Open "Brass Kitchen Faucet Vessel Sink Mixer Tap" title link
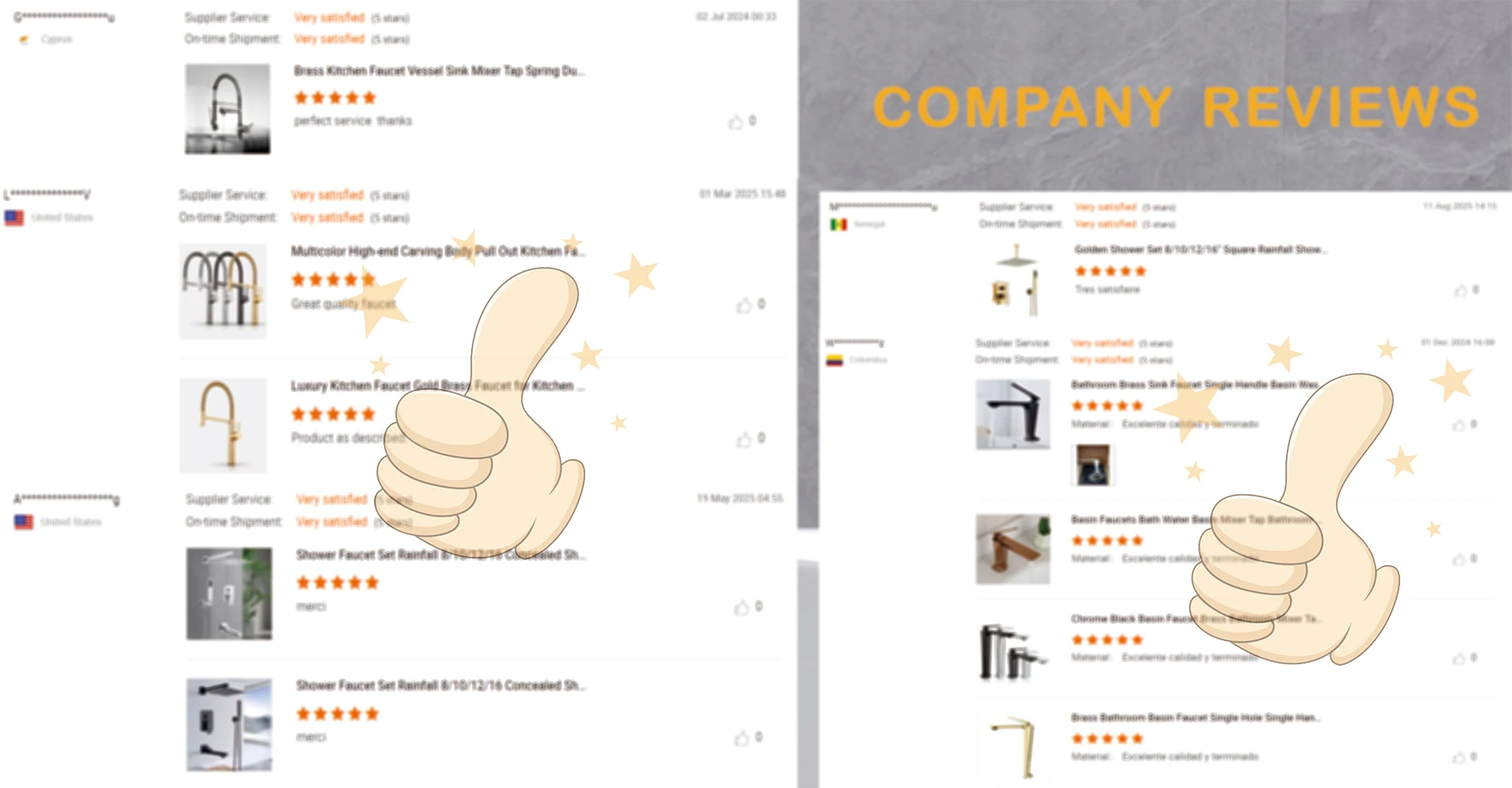The width and height of the screenshot is (1512, 788). pyautogui.click(x=439, y=71)
